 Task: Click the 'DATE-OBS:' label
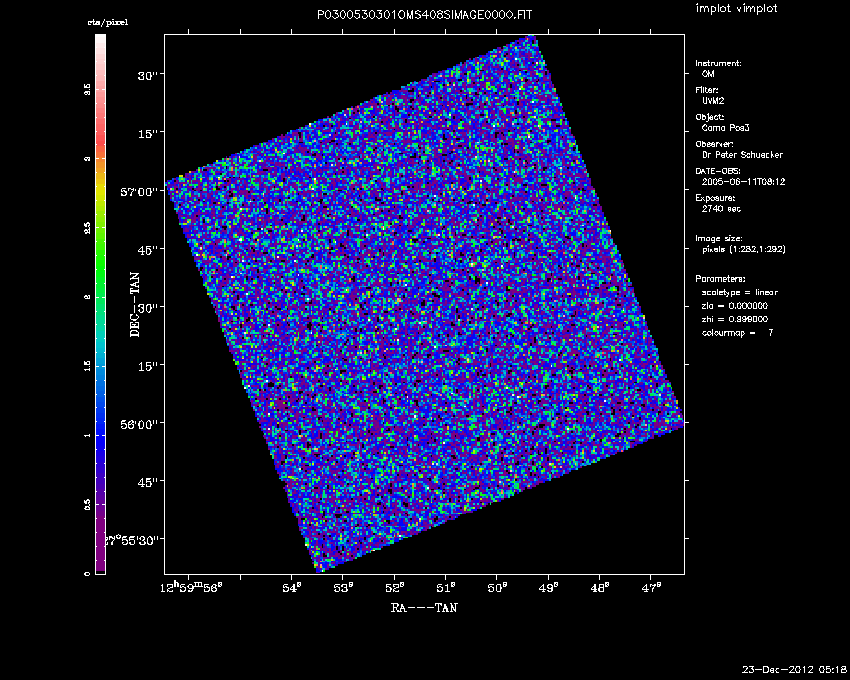click(x=718, y=171)
